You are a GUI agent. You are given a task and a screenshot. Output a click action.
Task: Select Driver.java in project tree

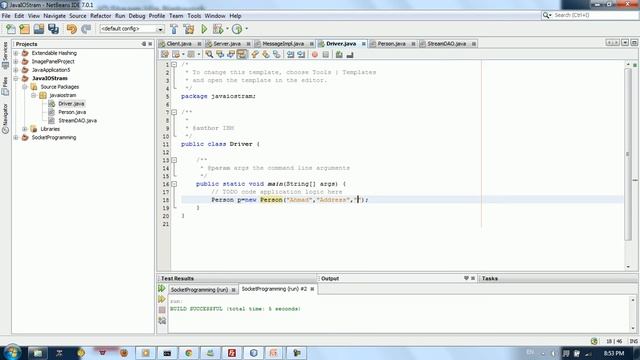point(71,104)
